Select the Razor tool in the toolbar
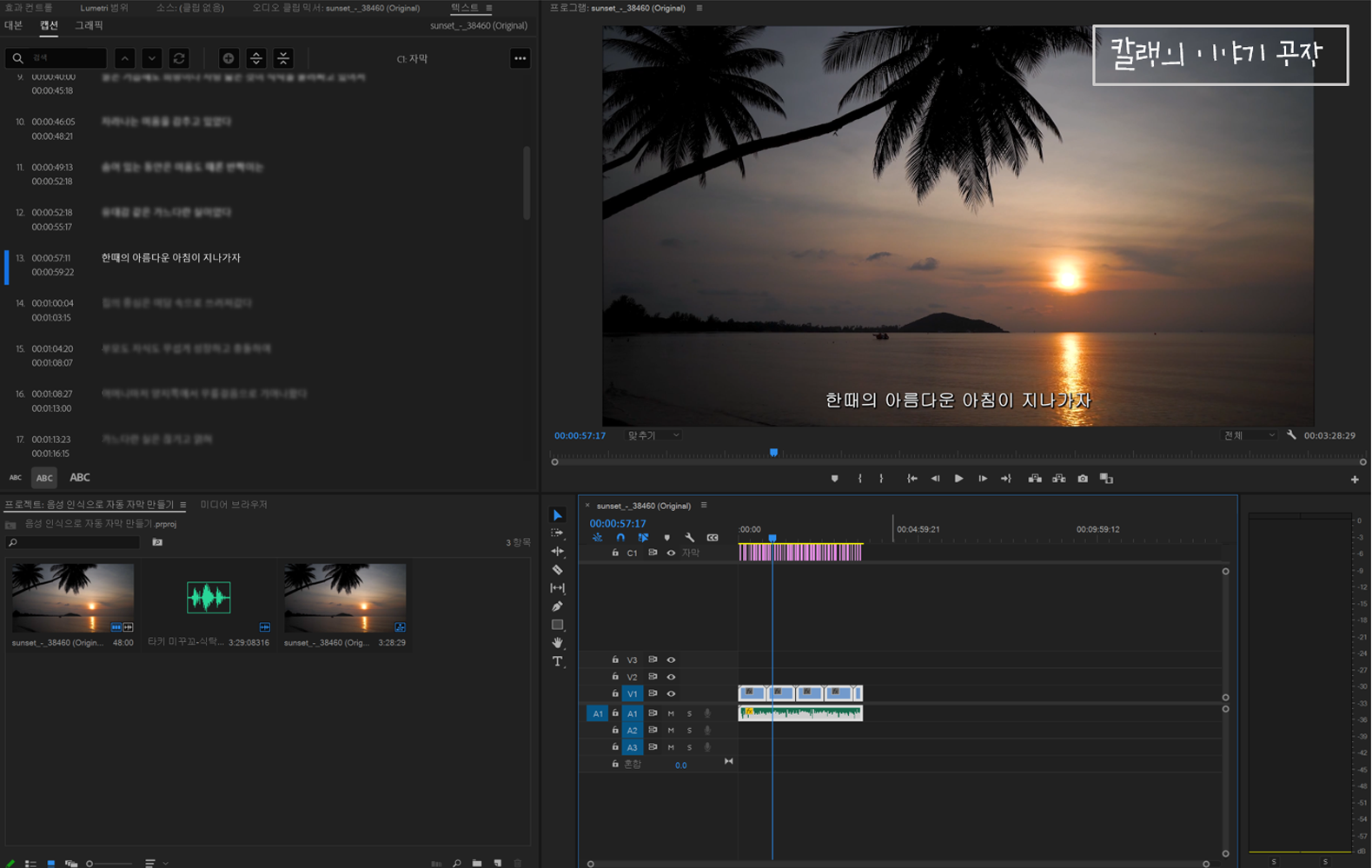 click(558, 570)
